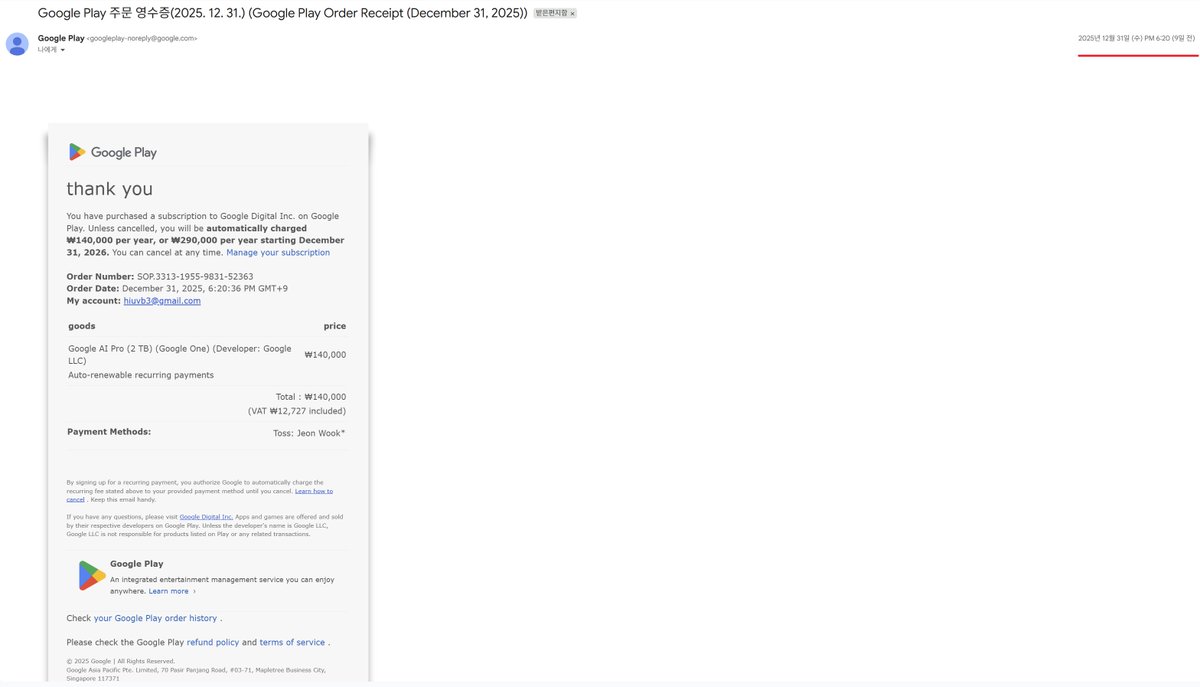The width and height of the screenshot is (1200, 687).
Task: Expand recipient details dropdown arrow
Action: point(63,50)
